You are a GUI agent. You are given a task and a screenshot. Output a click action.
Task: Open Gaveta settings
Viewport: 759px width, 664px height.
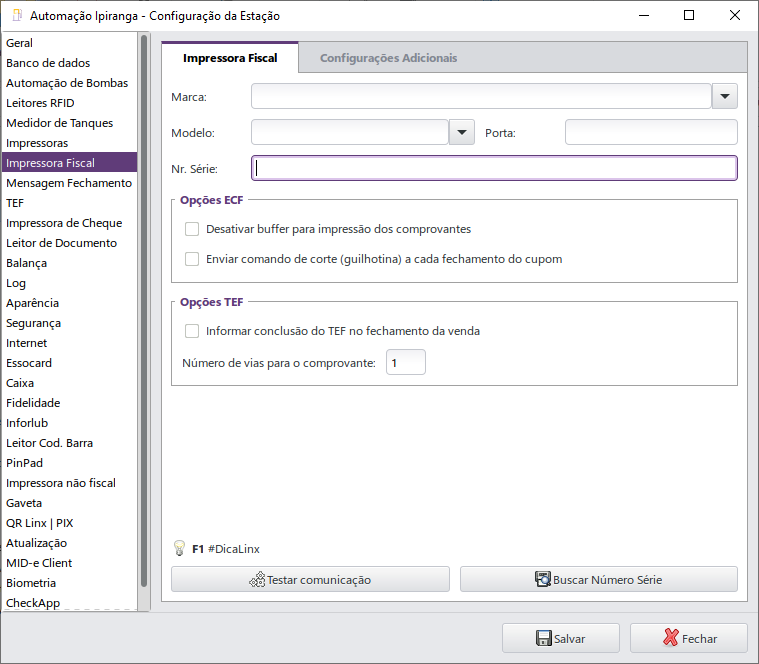pos(69,503)
